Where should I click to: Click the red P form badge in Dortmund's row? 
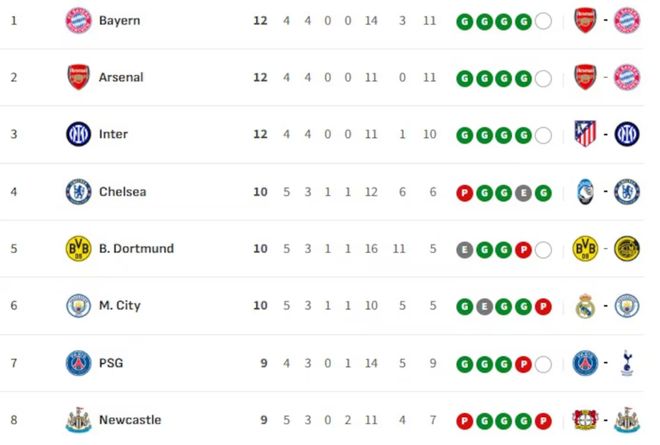point(523,248)
